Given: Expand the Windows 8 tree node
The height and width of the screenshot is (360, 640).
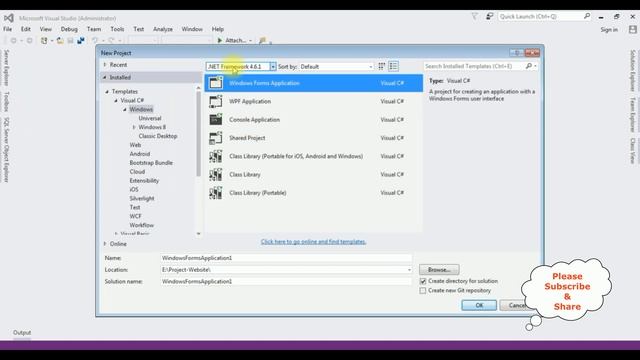Looking at the screenshot, I should point(134,127).
